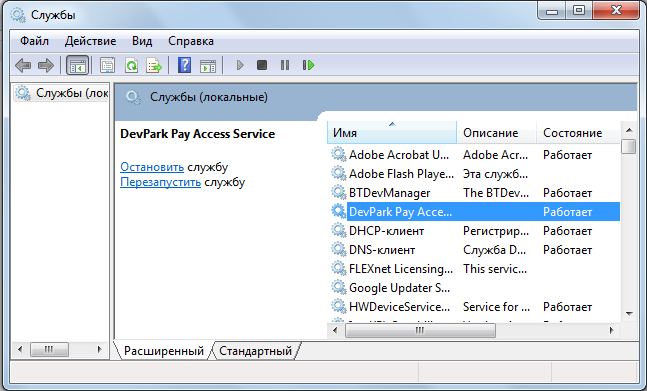Click the gear icon beside HWDeviceService...
This screenshot has height=391, width=647.
coord(339,306)
